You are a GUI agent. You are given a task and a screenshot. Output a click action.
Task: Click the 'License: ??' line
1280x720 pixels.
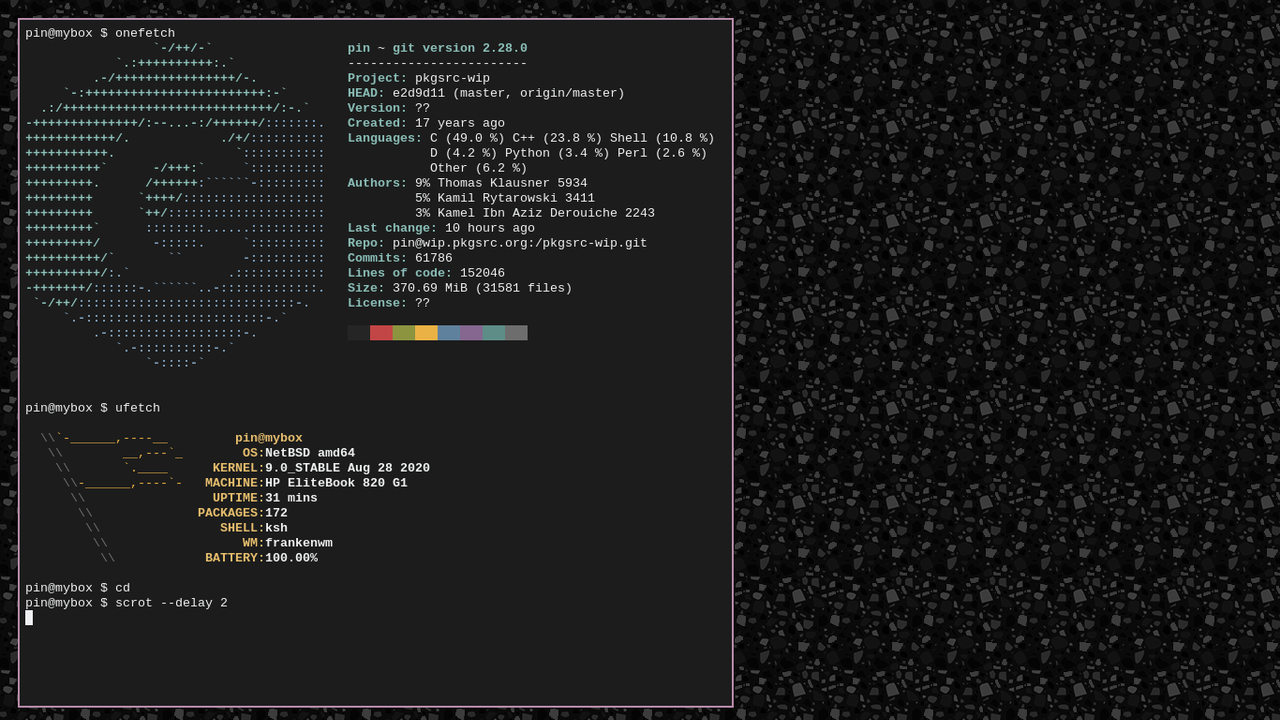pyautogui.click(x=389, y=303)
